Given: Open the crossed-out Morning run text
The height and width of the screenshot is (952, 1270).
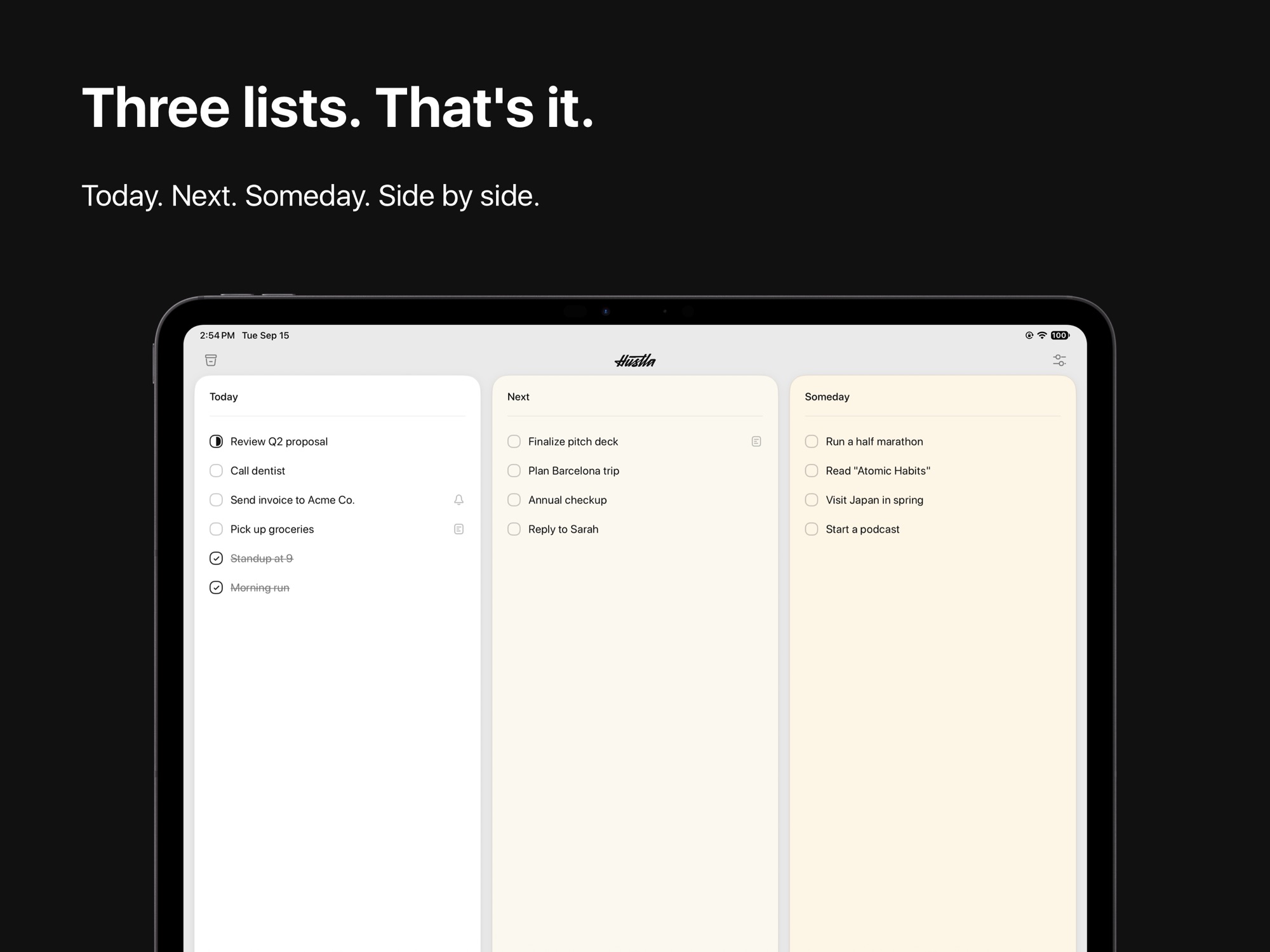Looking at the screenshot, I should (260, 588).
